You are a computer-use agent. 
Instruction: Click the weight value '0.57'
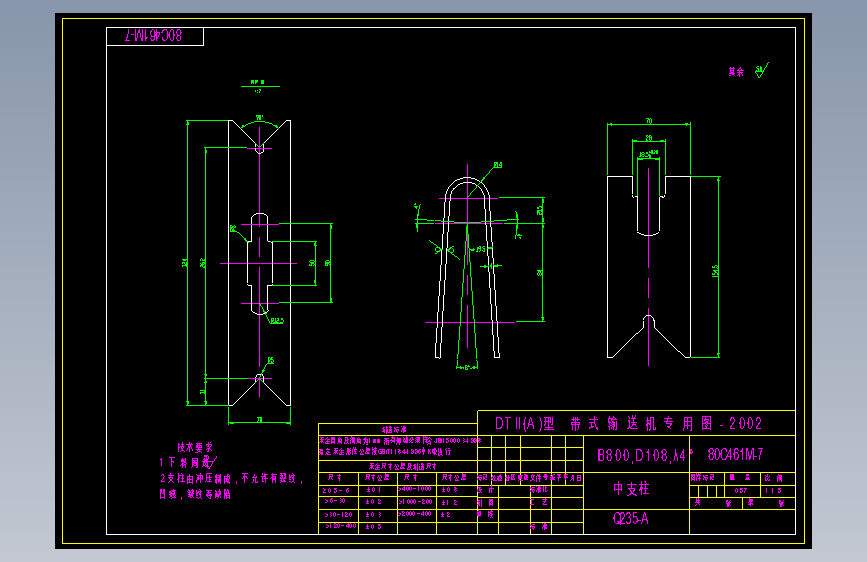tap(741, 491)
